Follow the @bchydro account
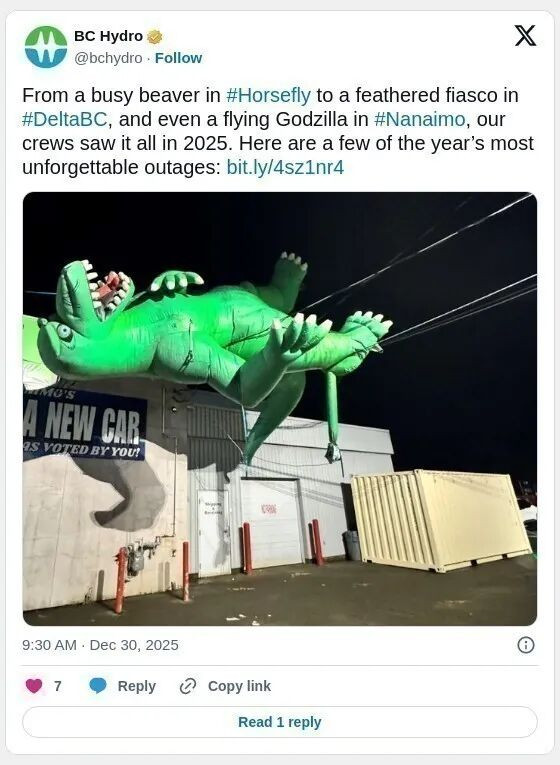This screenshot has width=560, height=765. [x=178, y=58]
